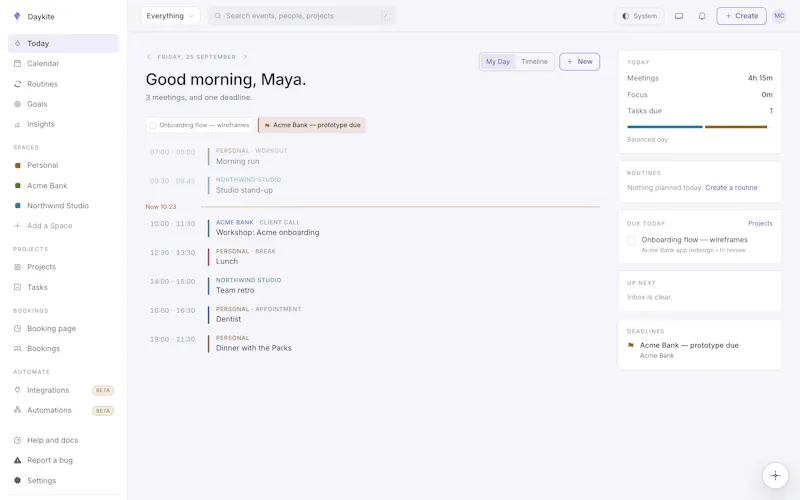The width and height of the screenshot is (800, 500).
Task: Open the Help and docs question icon
Action: pos(17,440)
